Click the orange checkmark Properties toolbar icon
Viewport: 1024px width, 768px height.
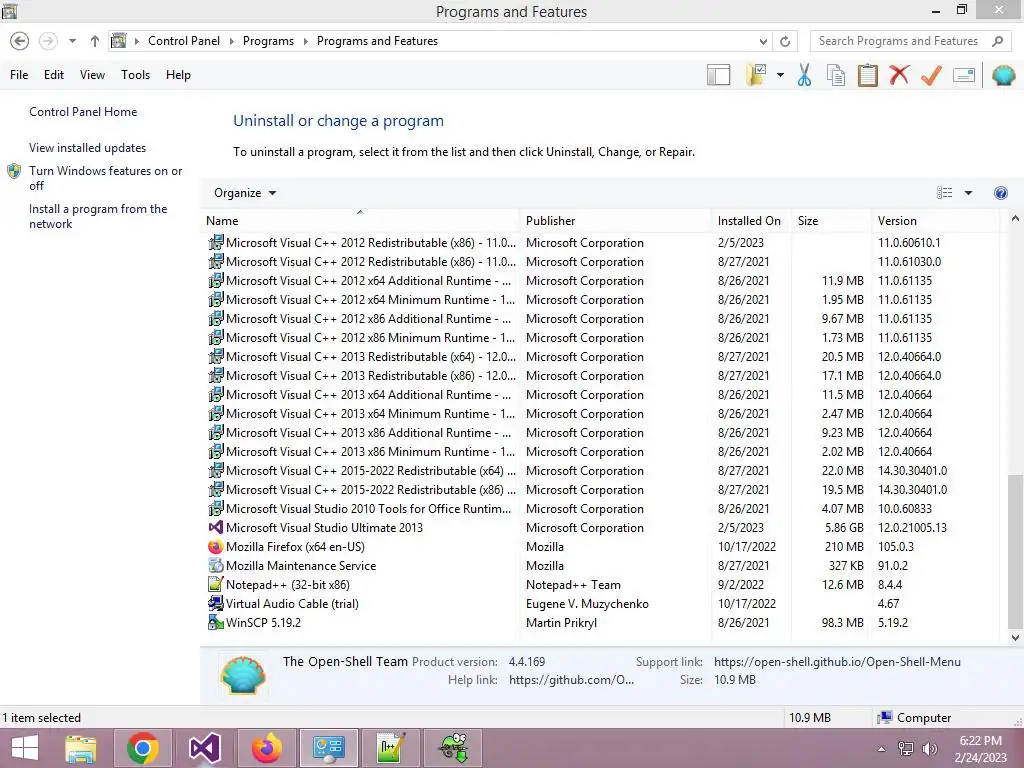point(931,75)
